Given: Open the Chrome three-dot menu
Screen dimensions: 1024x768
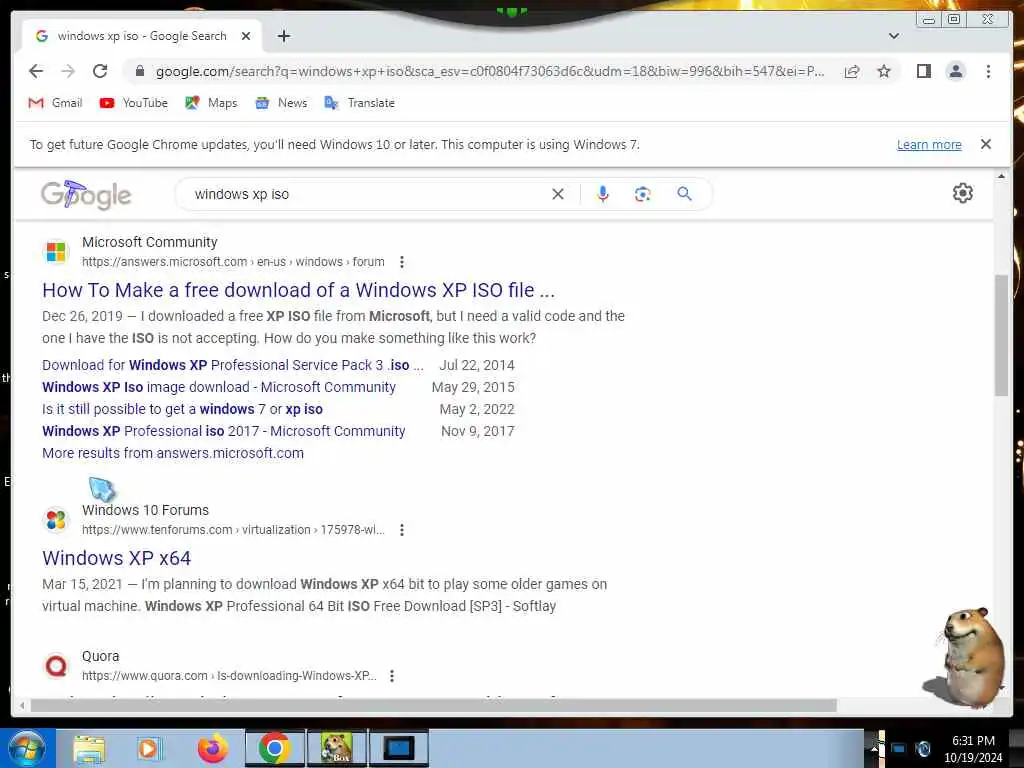Looking at the screenshot, I should pos(988,71).
